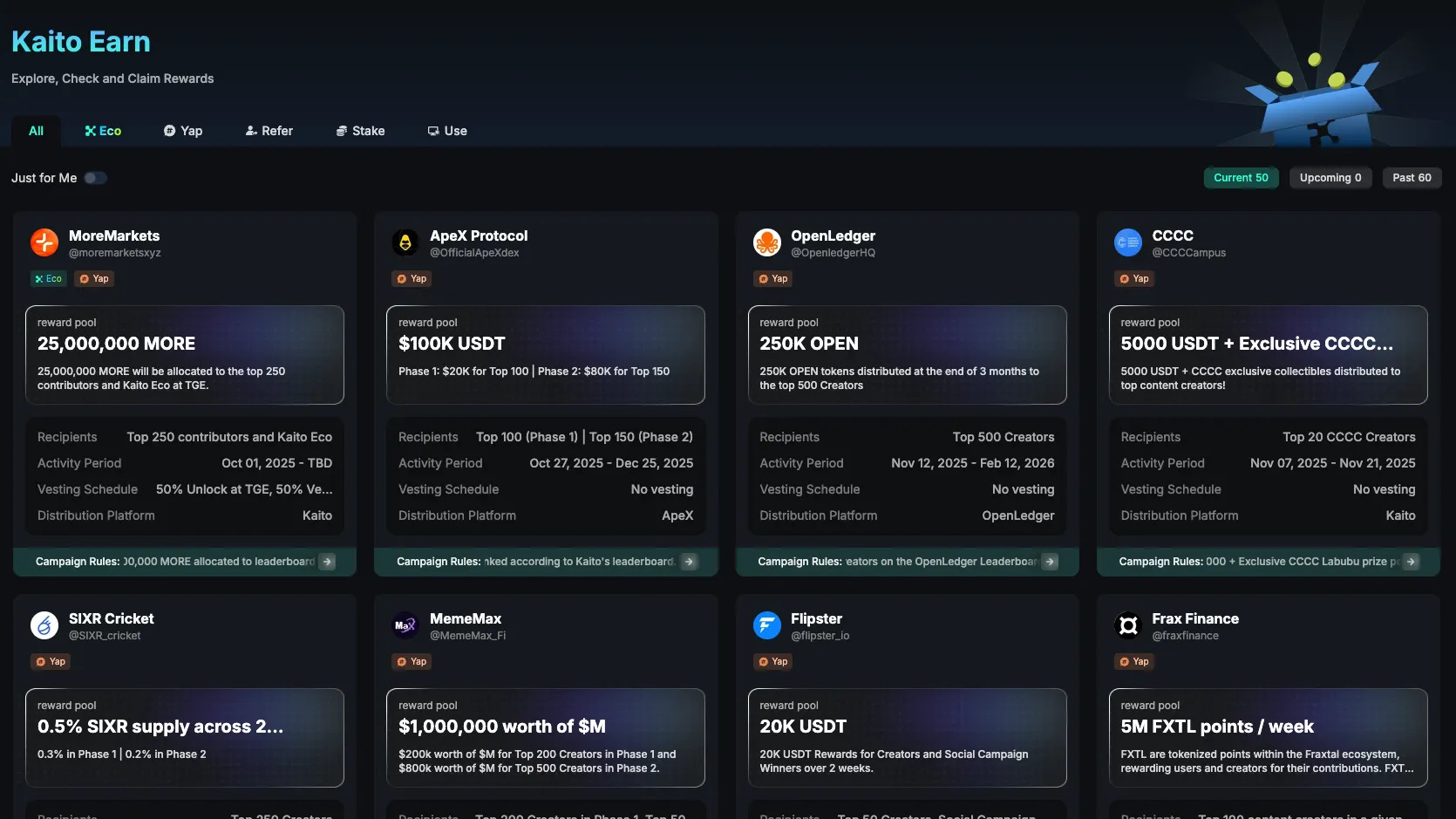Click the MoreMarkets card title
Image resolution: width=1456 pixels, height=819 pixels.
click(114, 235)
